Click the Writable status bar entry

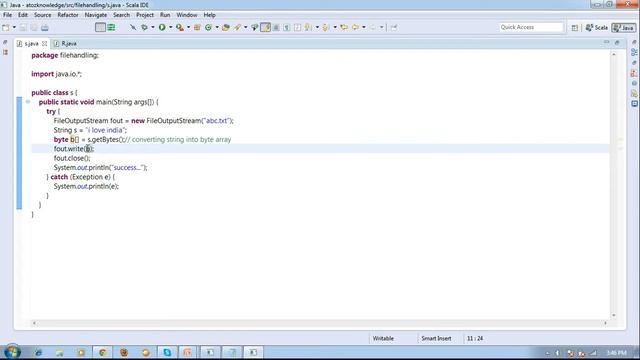pyautogui.click(x=383, y=338)
